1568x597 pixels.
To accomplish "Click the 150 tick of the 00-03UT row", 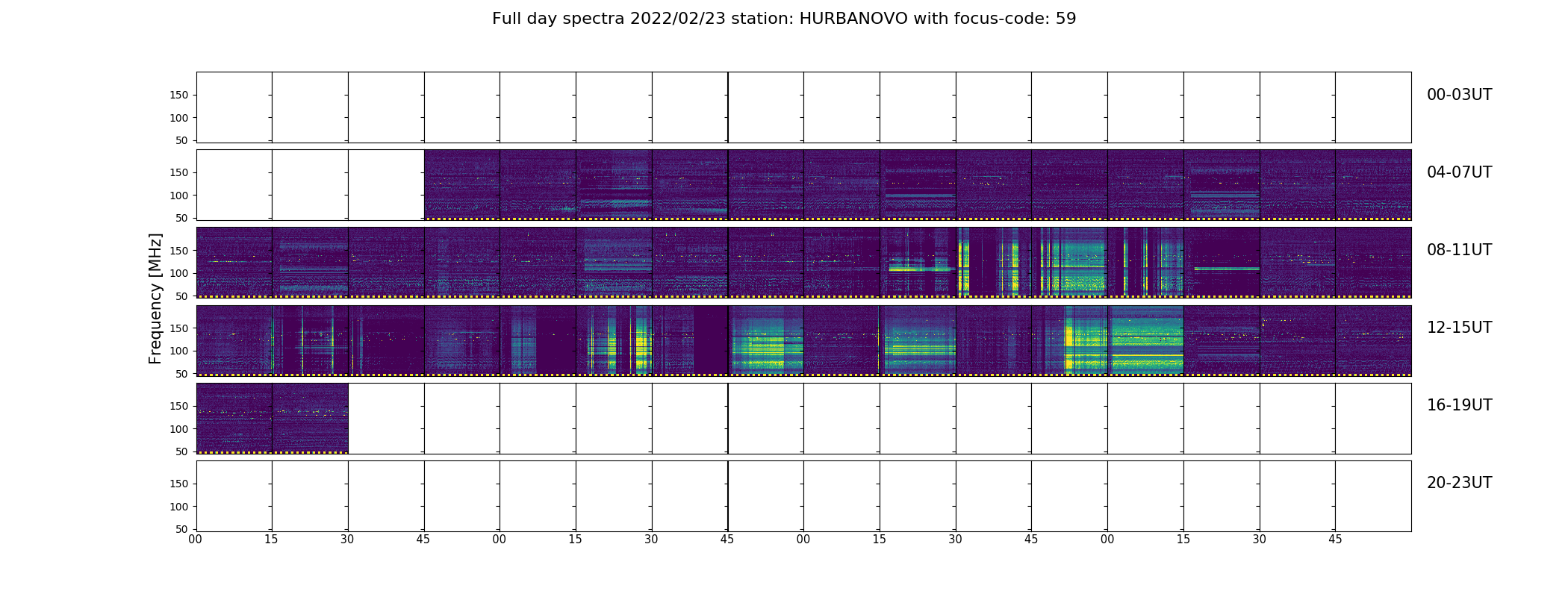I will click(x=179, y=95).
